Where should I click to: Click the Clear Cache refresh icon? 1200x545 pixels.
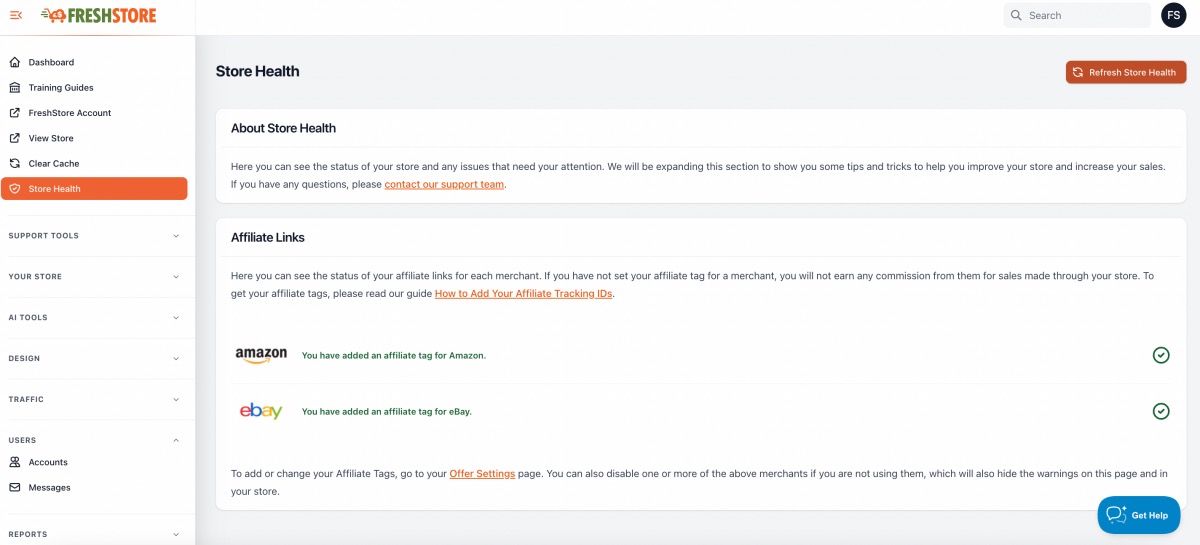15,163
